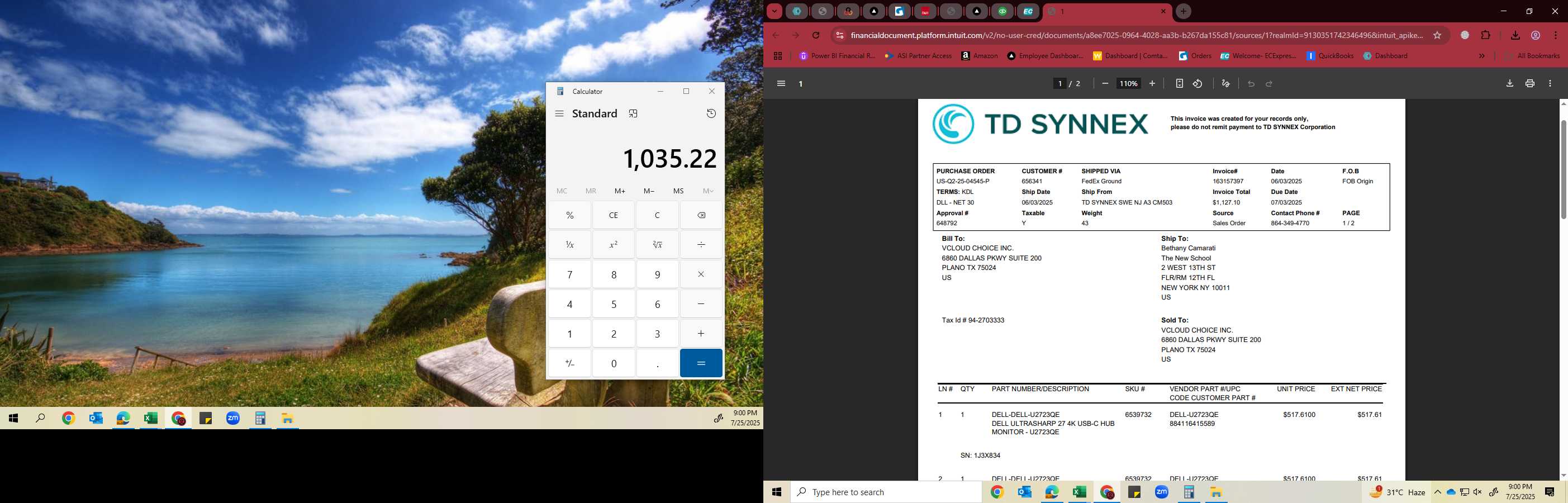The image size is (1568, 503).
Task: Click the M+ memory add button
Action: point(620,191)
